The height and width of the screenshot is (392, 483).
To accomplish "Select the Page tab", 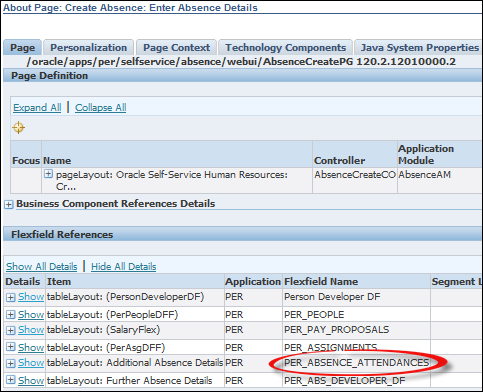I will coord(22,48).
